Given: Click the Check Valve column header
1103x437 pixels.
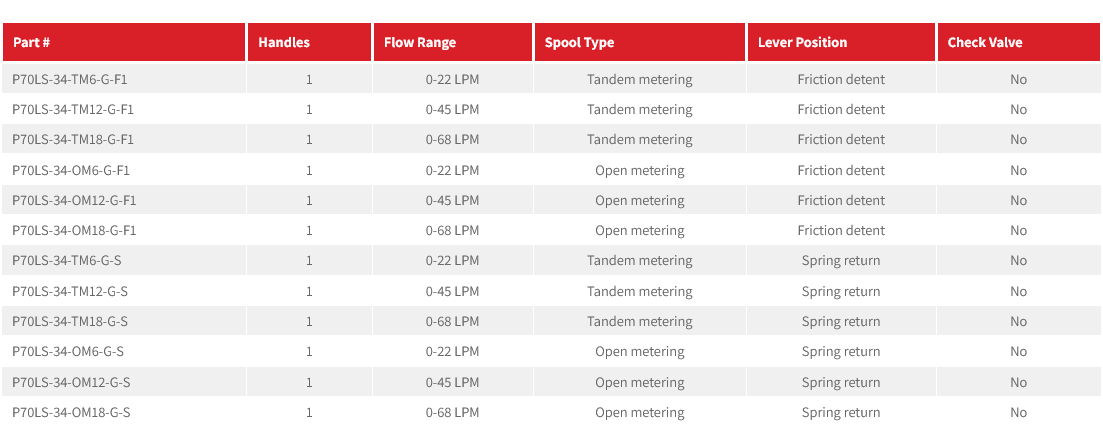Looking at the screenshot, I should (x=985, y=42).
